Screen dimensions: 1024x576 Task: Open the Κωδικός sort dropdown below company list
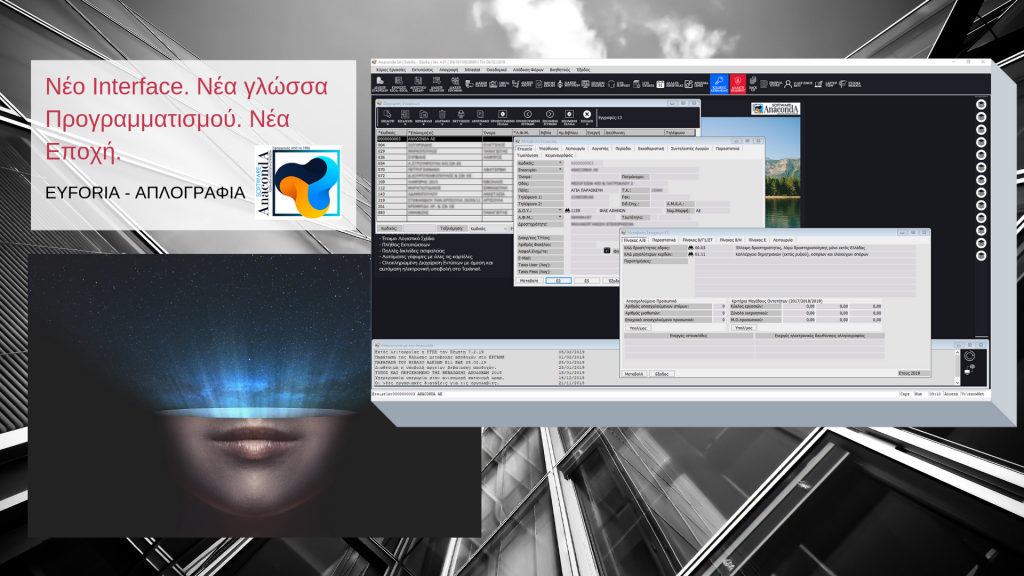point(490,229)
